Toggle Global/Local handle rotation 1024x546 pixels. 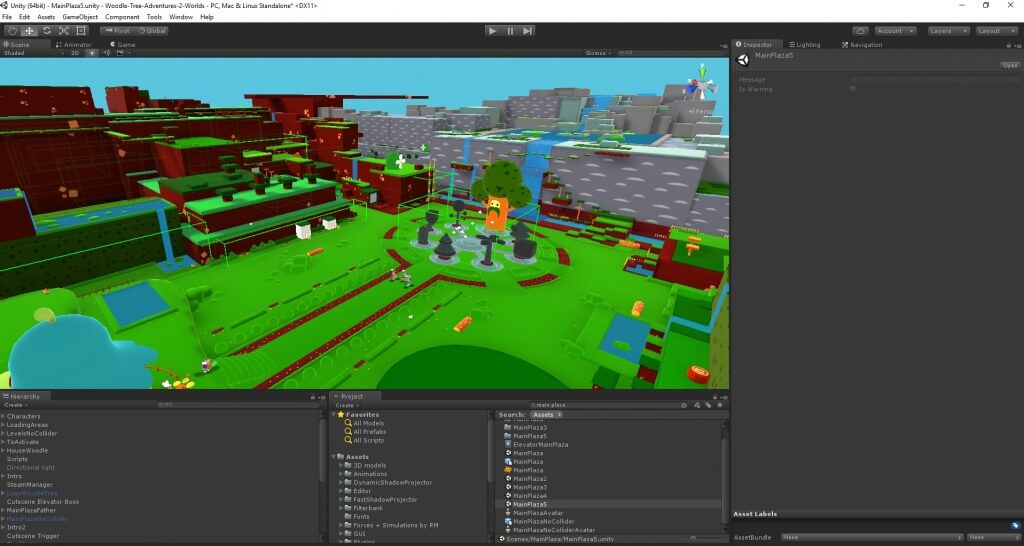coord(151,31)
